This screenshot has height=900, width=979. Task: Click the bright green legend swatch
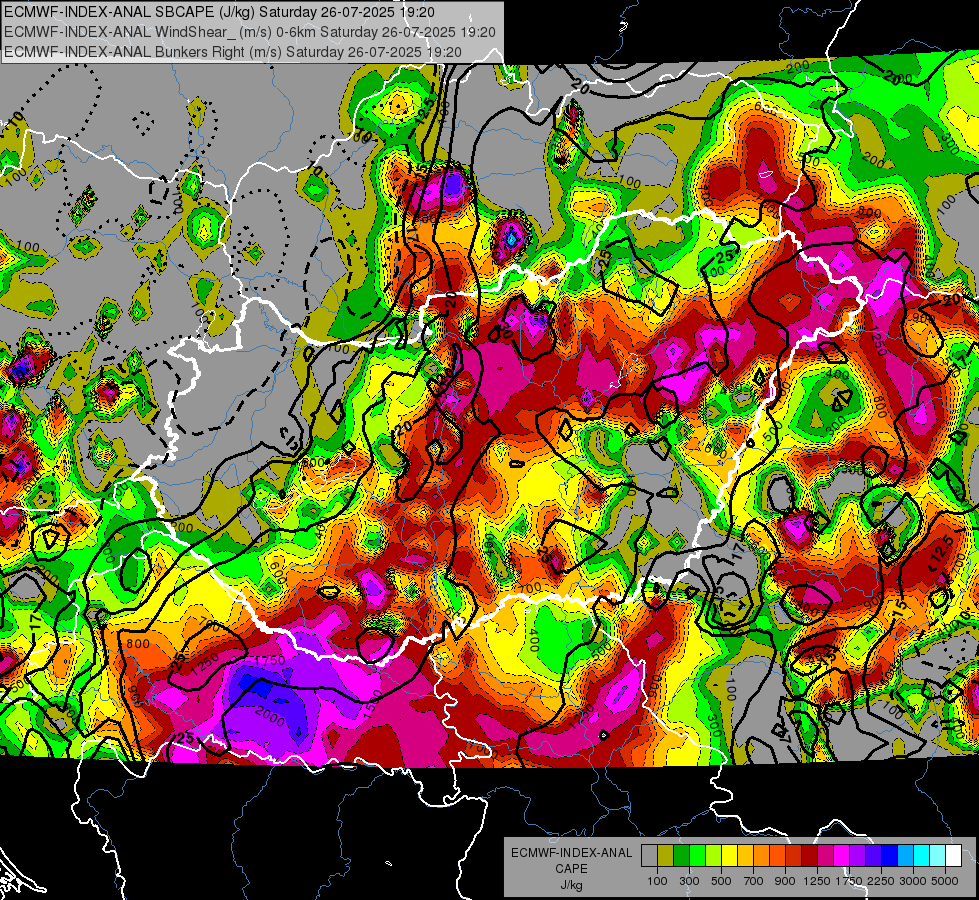pyautogui.click(x=697, y=856)
